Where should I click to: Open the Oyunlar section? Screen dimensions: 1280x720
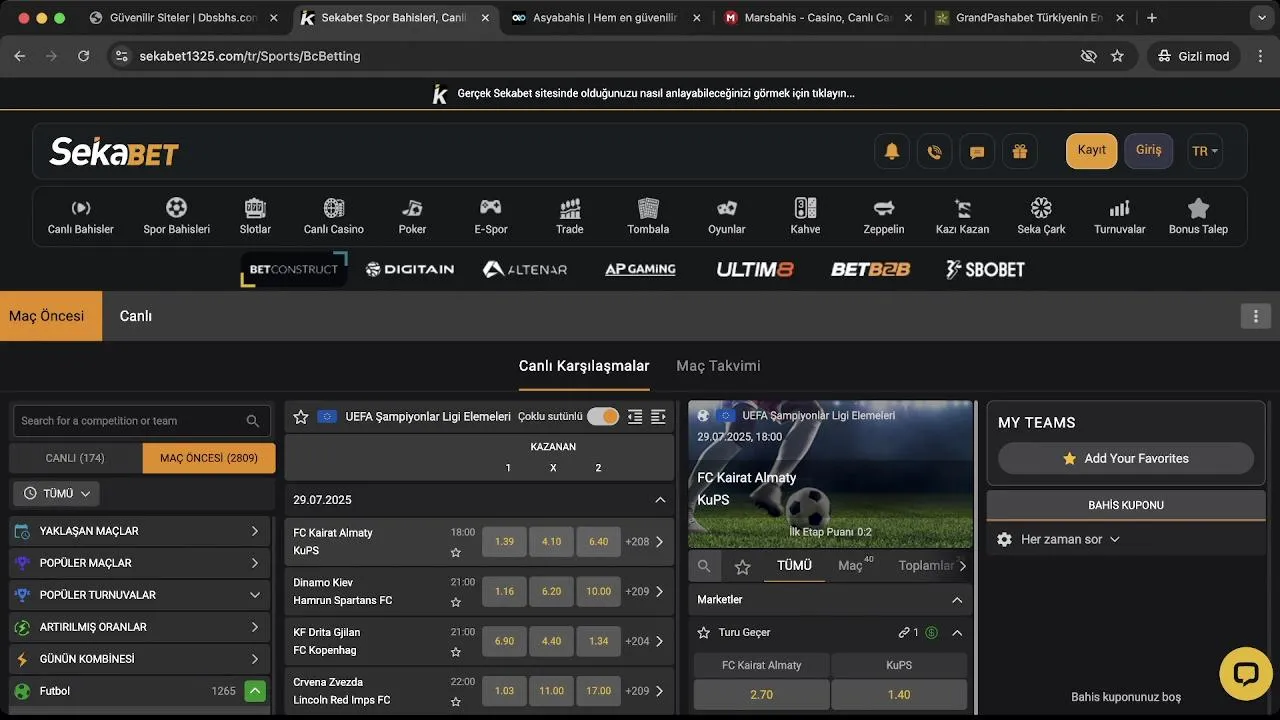[727, 216]
